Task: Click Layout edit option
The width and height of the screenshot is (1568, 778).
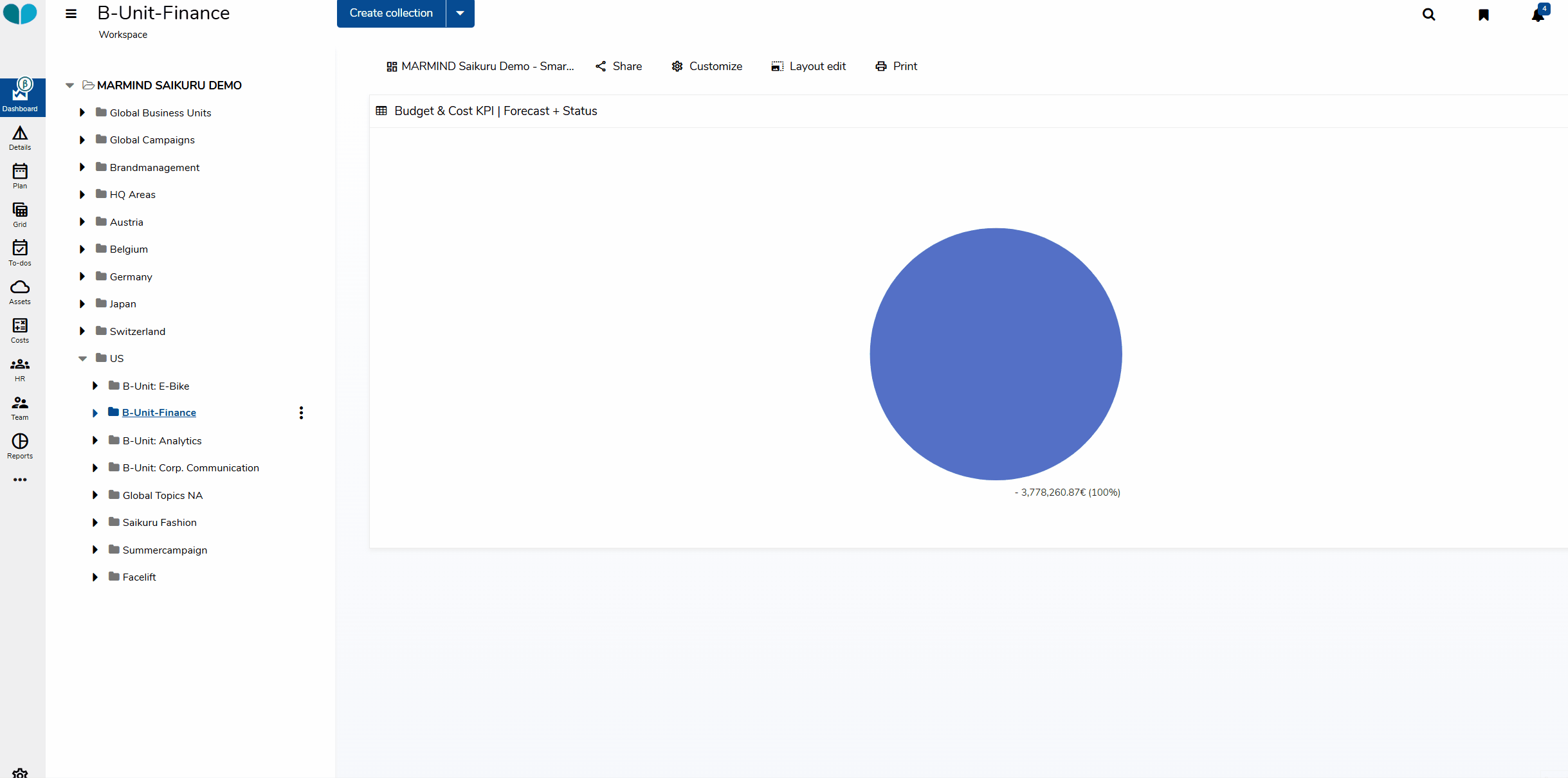Action: pos(808,66)
